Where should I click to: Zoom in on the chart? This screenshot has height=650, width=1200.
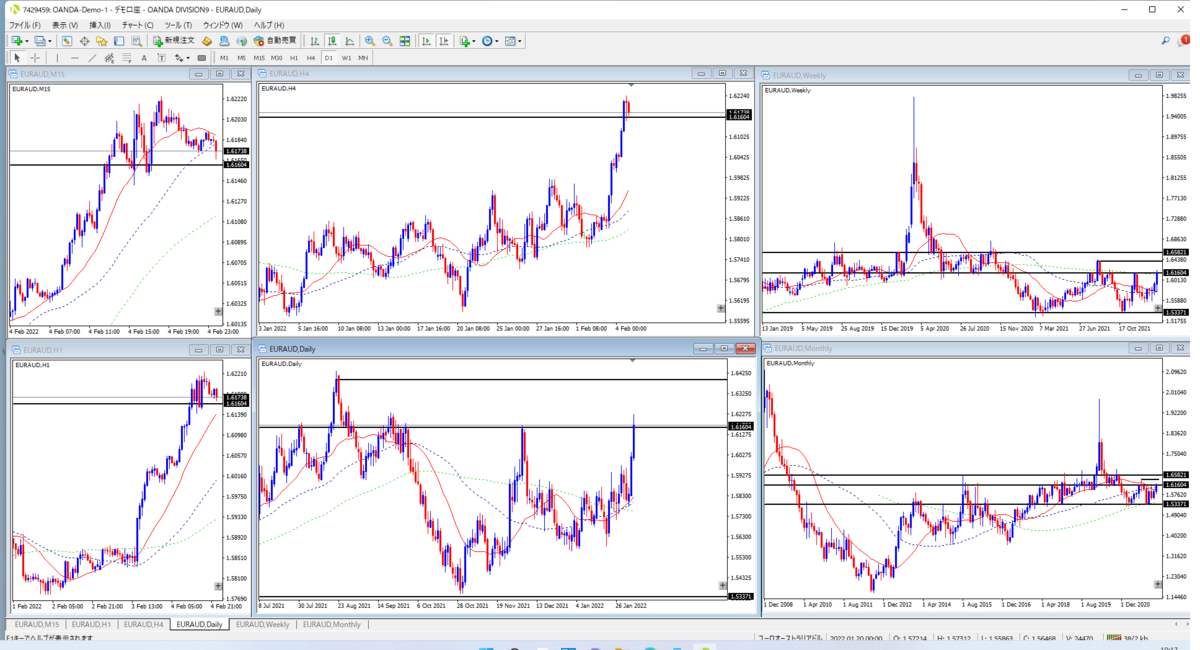coord(370,41)
